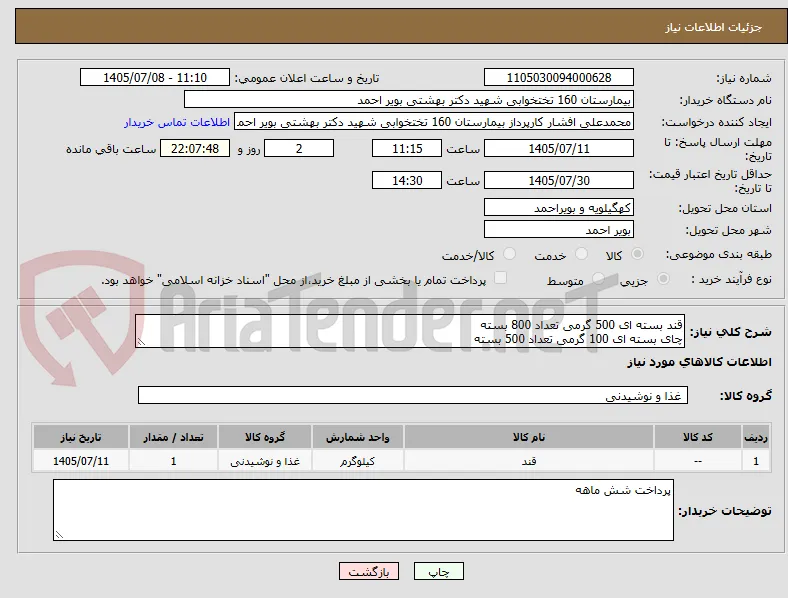
Task: Click the شماره نیاز field 1105030094000628
Action: (558, 77)
